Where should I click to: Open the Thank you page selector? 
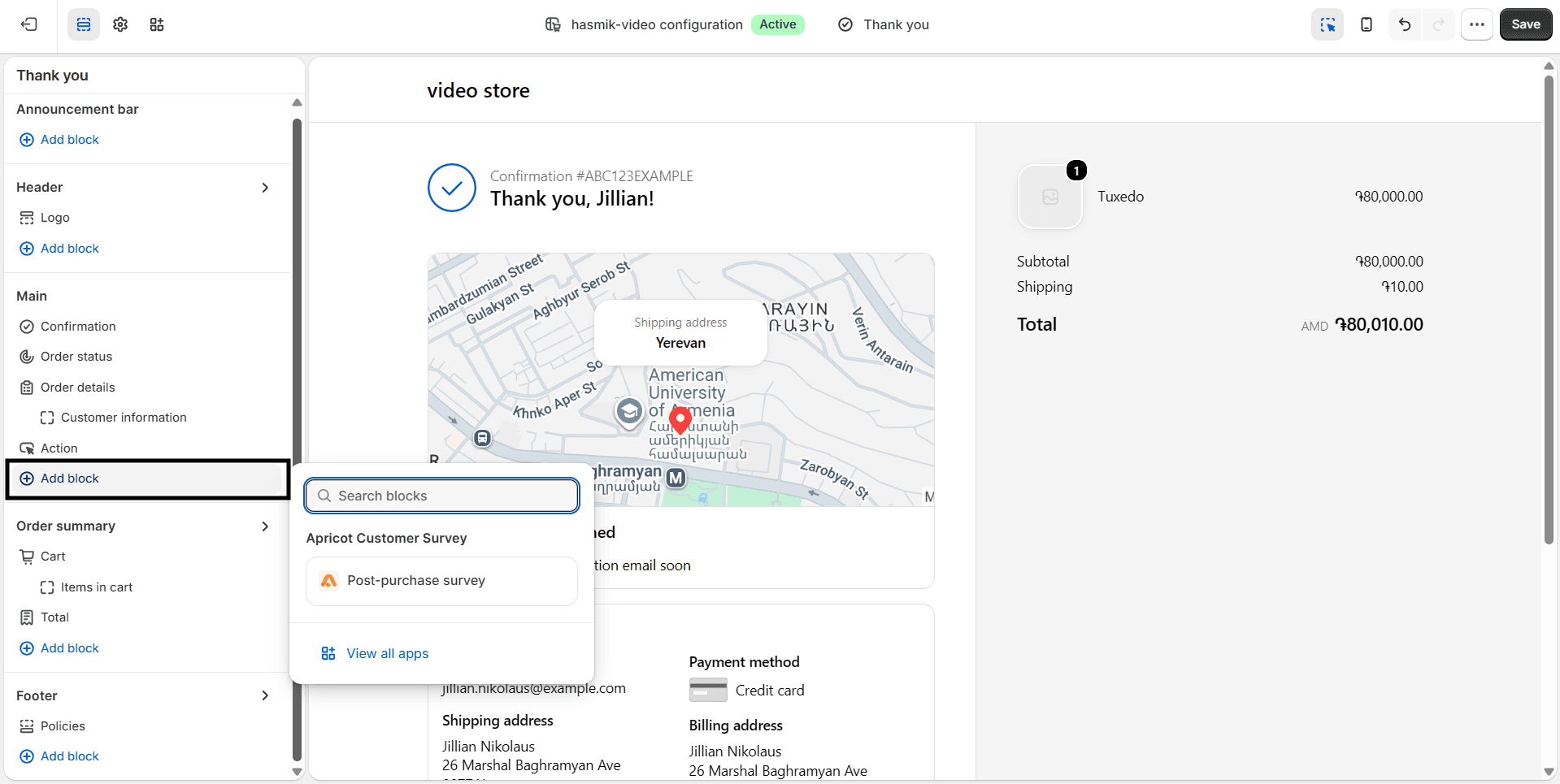(884, 24)
